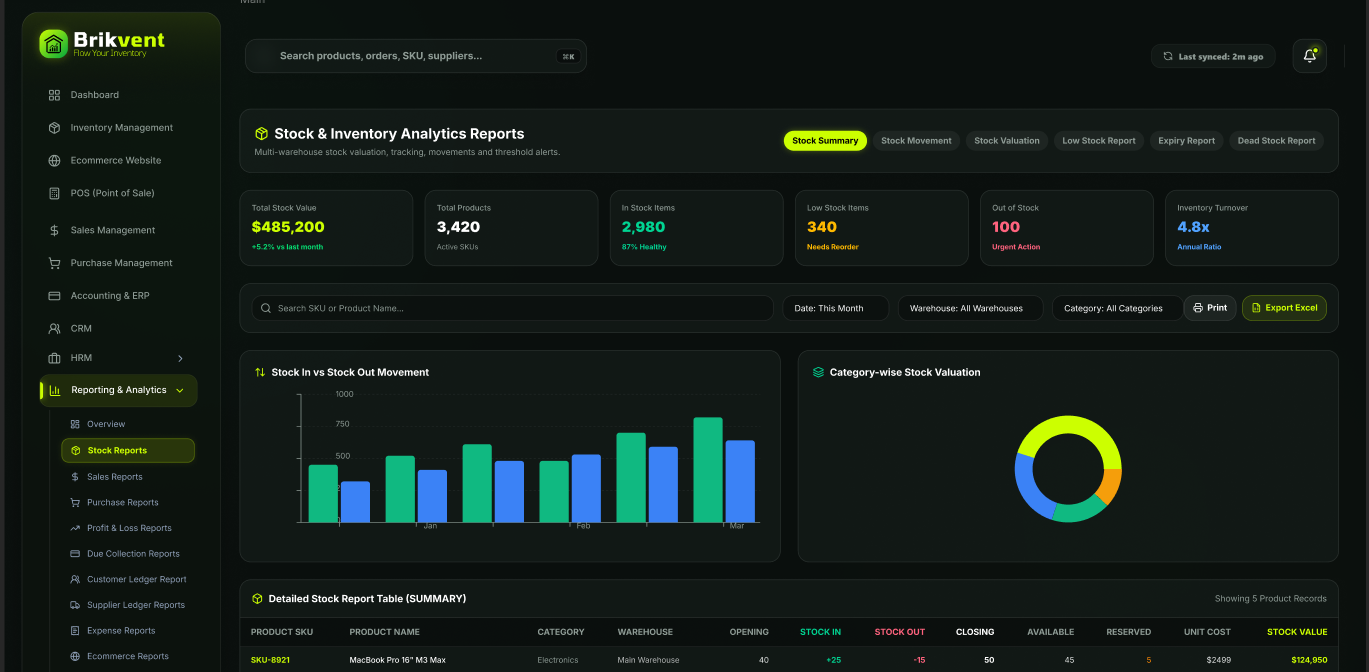This screenshot has height=672, width=1369.
Task: Click the Last synced refresh icon
Action: coord(1167,56)
